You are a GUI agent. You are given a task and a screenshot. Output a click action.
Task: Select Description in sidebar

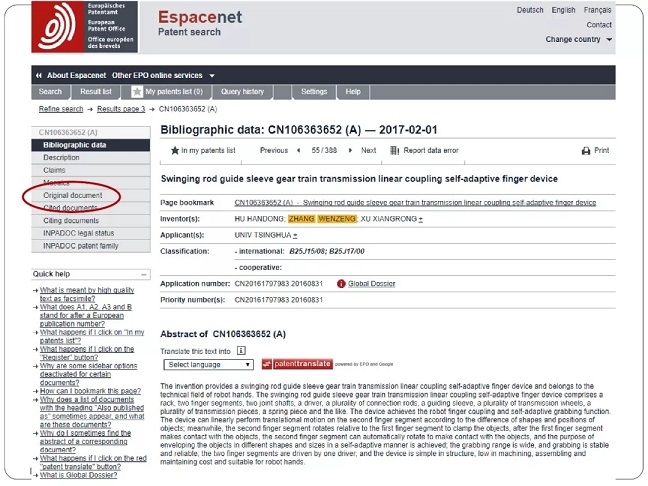(91, 157)
